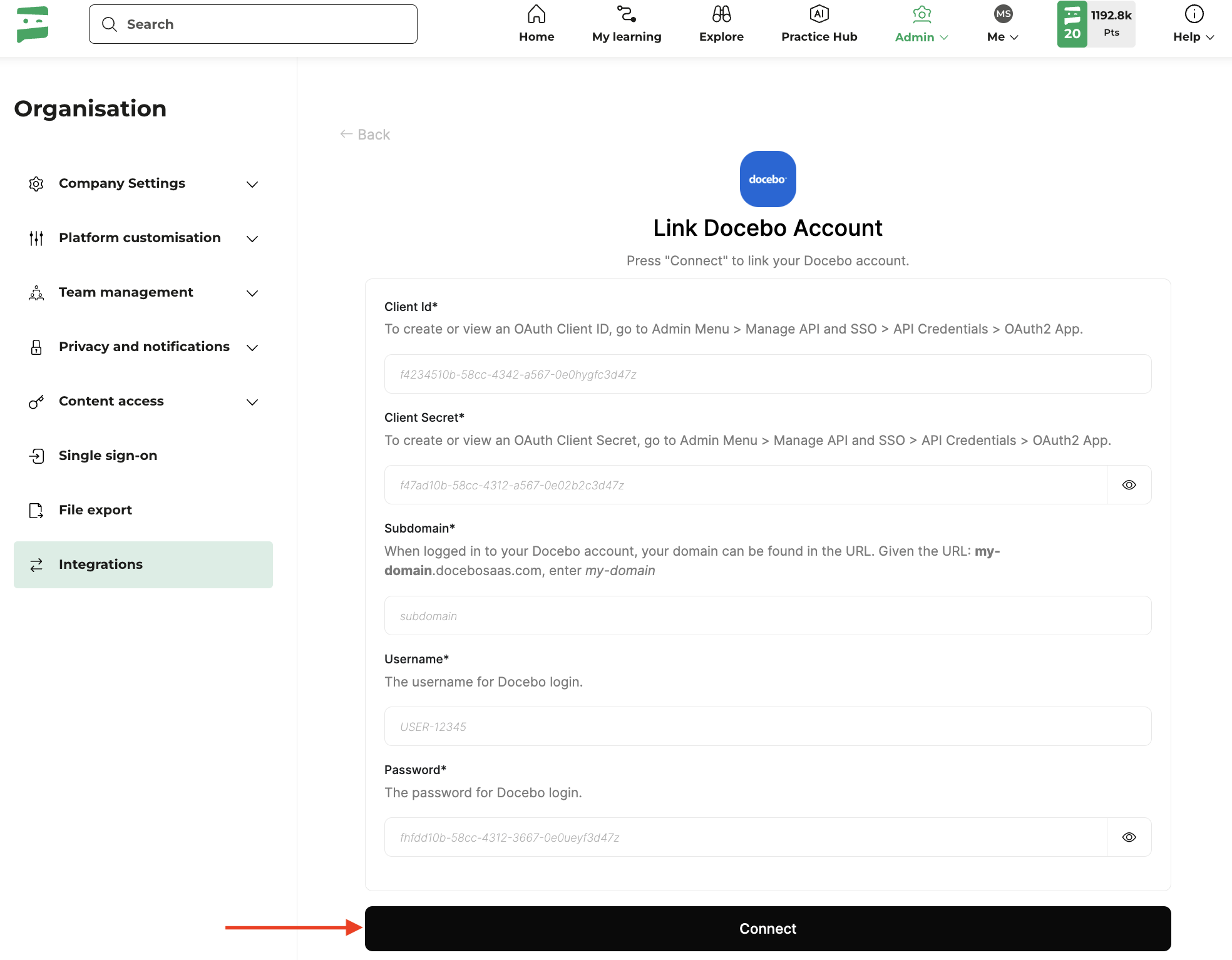Open Team management section label

[x=126, y=292]
